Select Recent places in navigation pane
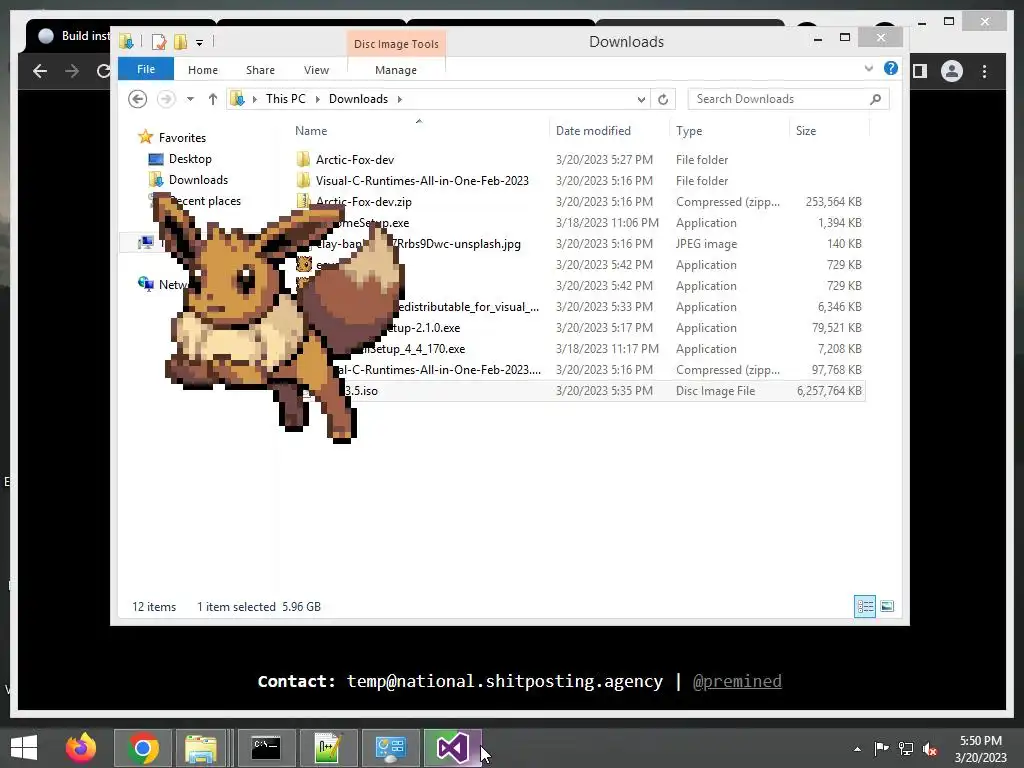1024x768 pixels. point(204,201)
